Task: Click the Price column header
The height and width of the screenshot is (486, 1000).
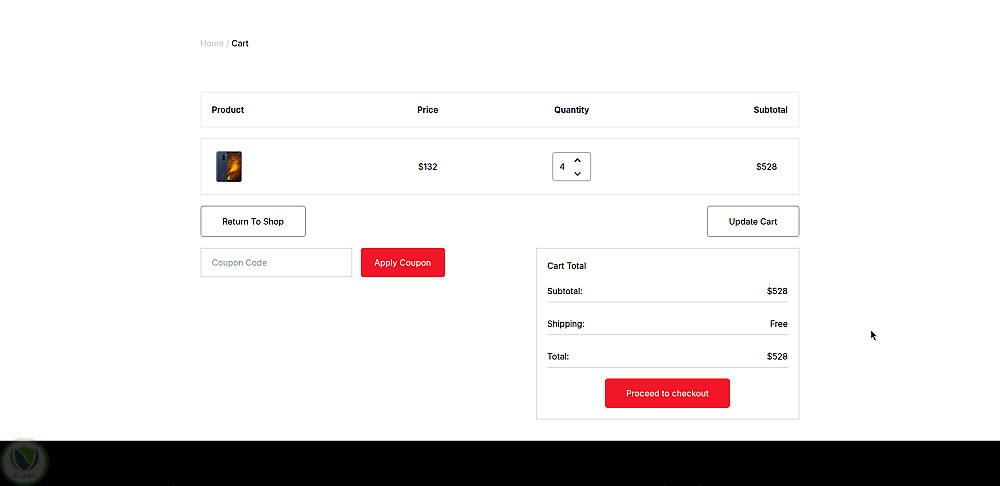Action: point(427,110)
